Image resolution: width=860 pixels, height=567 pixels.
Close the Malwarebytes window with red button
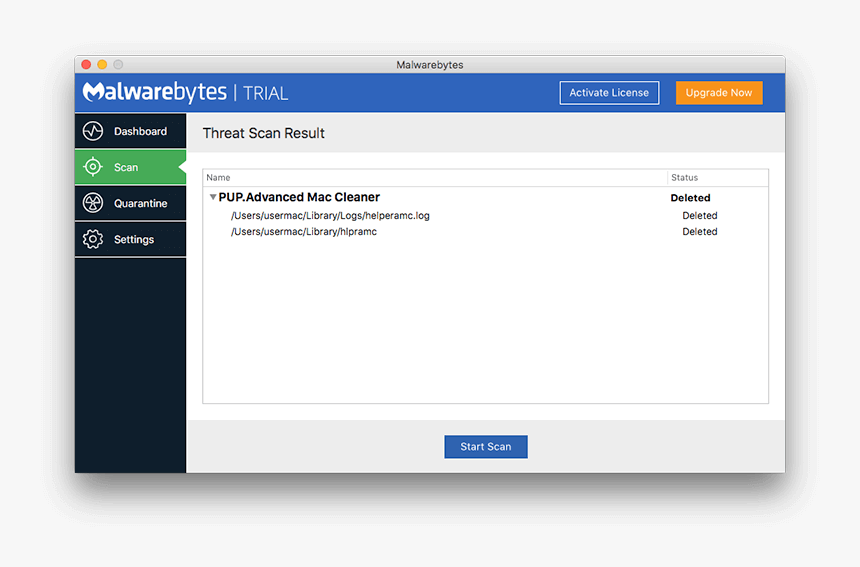point(86,65)
